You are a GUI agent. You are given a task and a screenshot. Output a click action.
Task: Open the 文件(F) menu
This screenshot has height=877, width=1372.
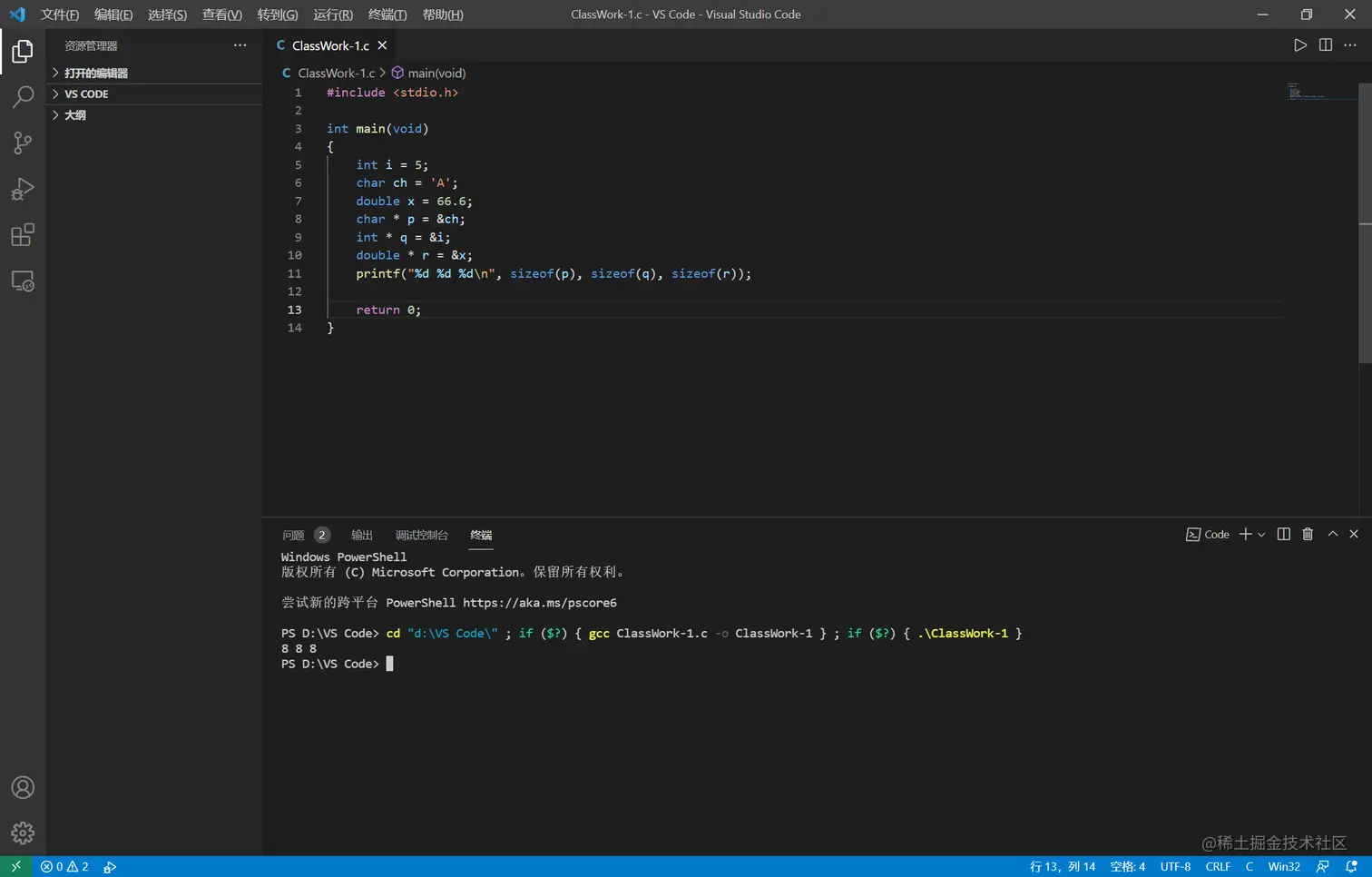[60, 15]
